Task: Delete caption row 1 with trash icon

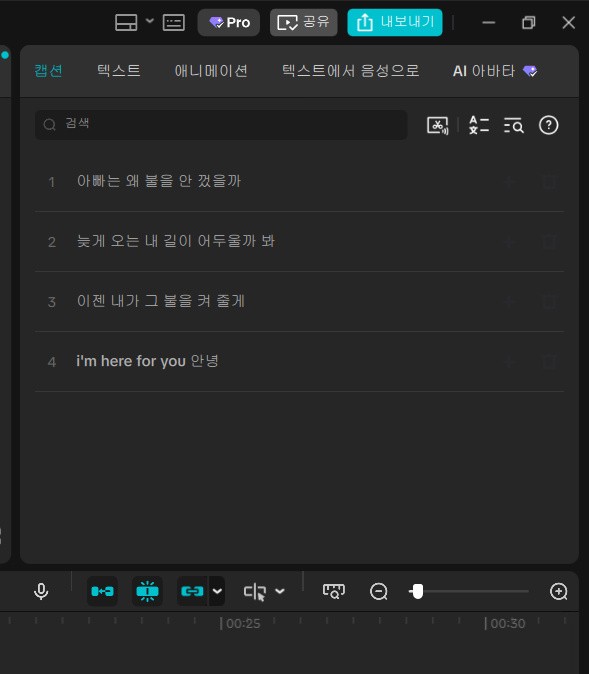Action: pos(549,182)
